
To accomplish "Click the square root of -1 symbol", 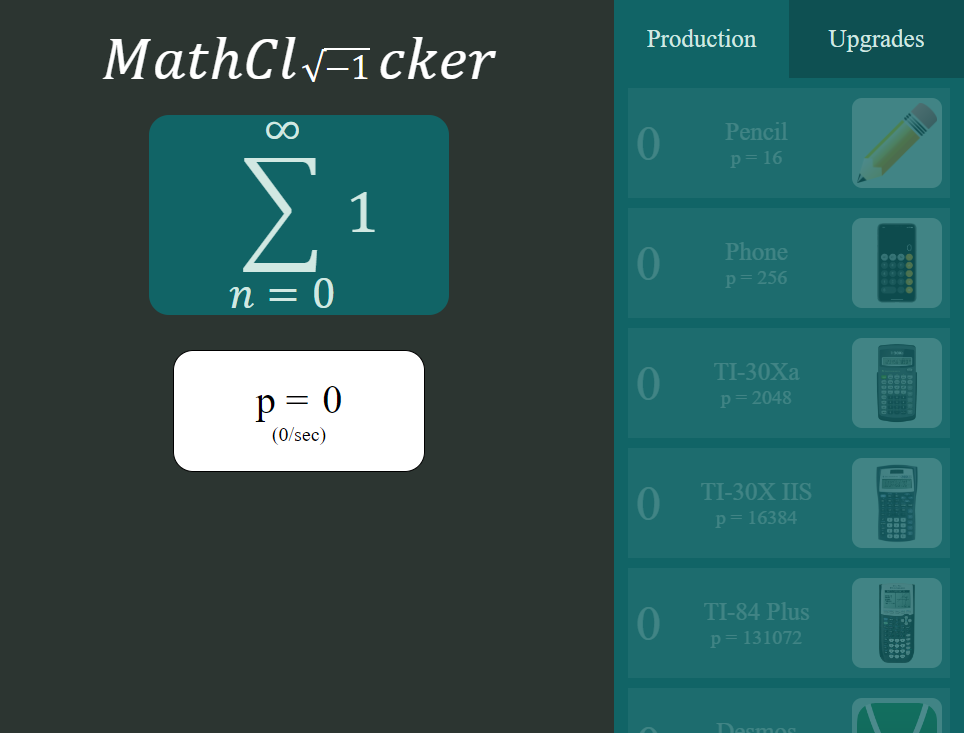I will click(x=336, y=65).
